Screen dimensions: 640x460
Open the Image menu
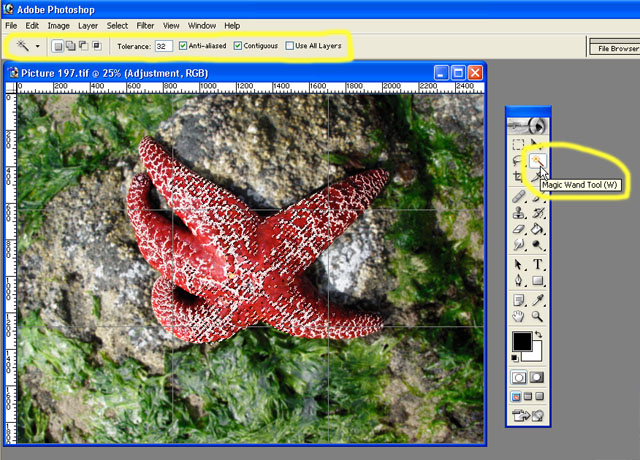[58, 26]
